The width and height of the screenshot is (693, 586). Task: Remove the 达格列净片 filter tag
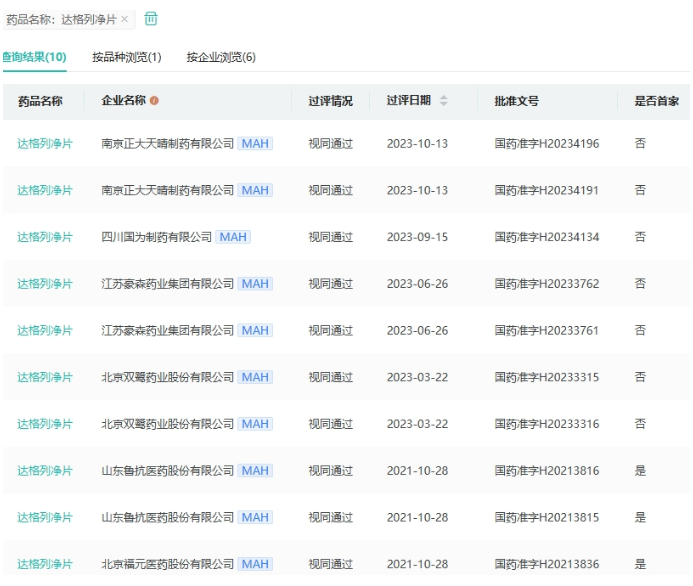tap(125, 19)
